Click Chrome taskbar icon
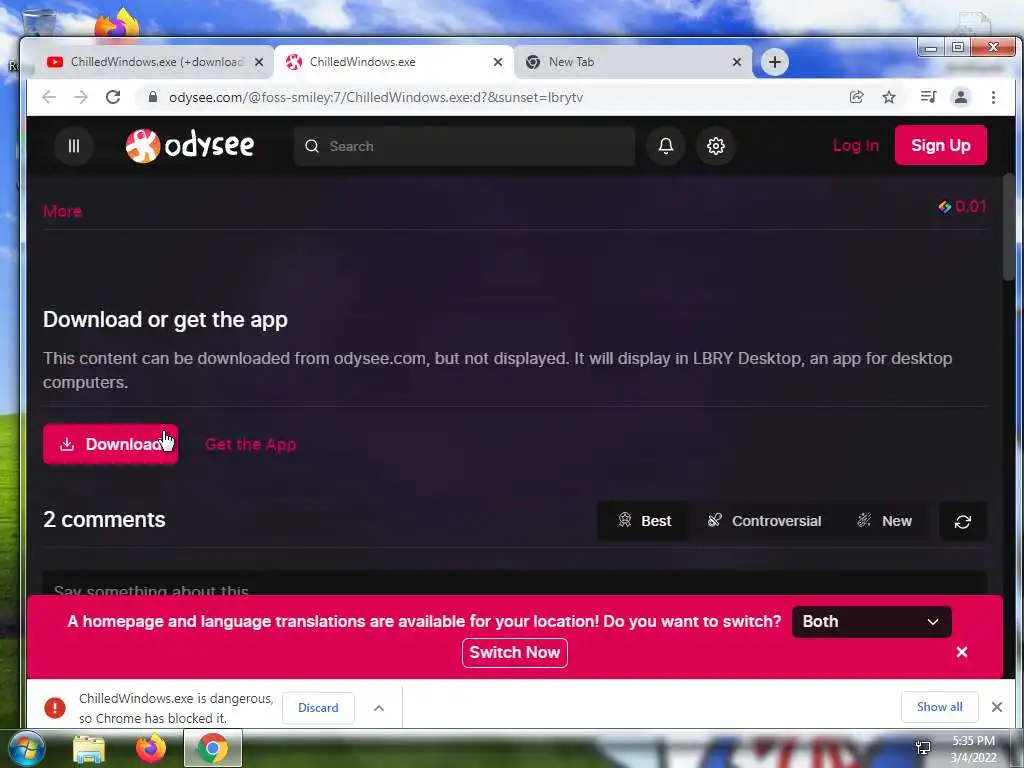Screen dimensions: 1024x768 (213, 748)
